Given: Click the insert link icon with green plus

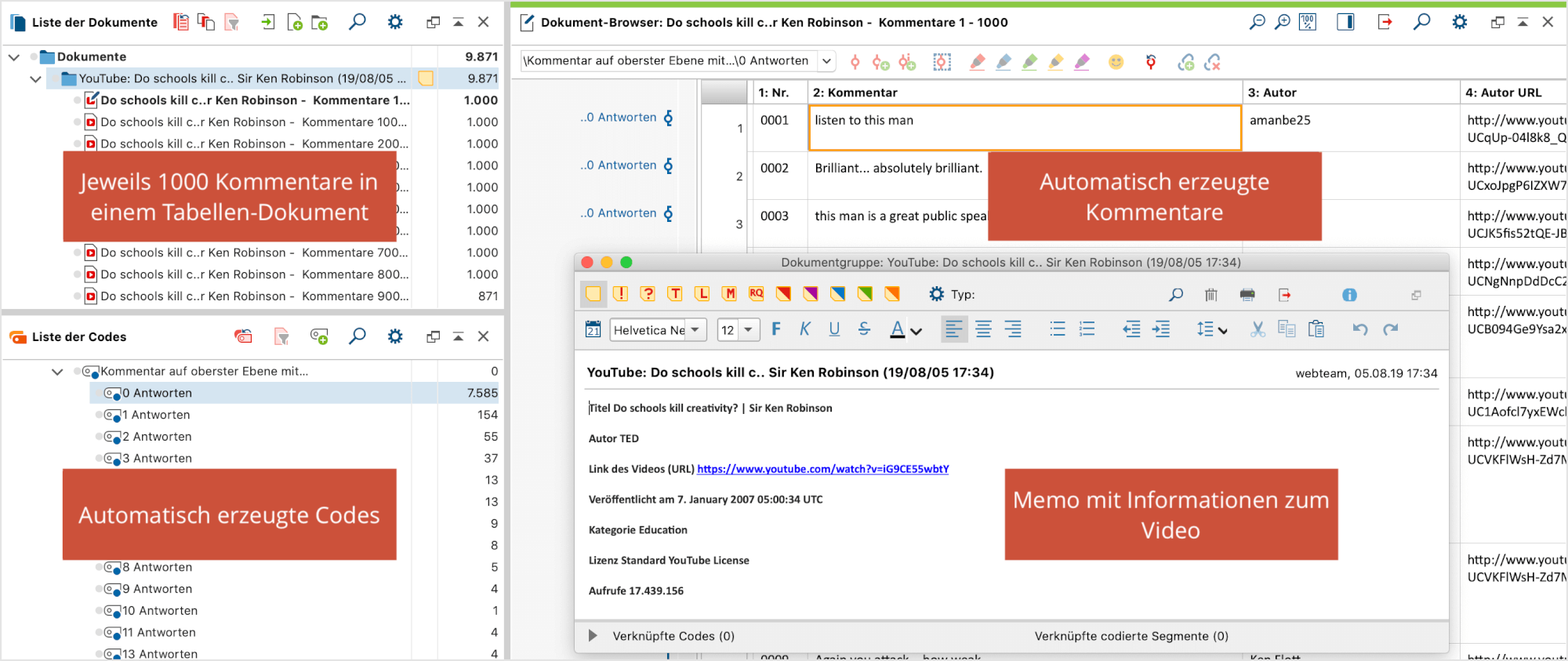Looking at the screenshot, I should [x=1186, y=62].
